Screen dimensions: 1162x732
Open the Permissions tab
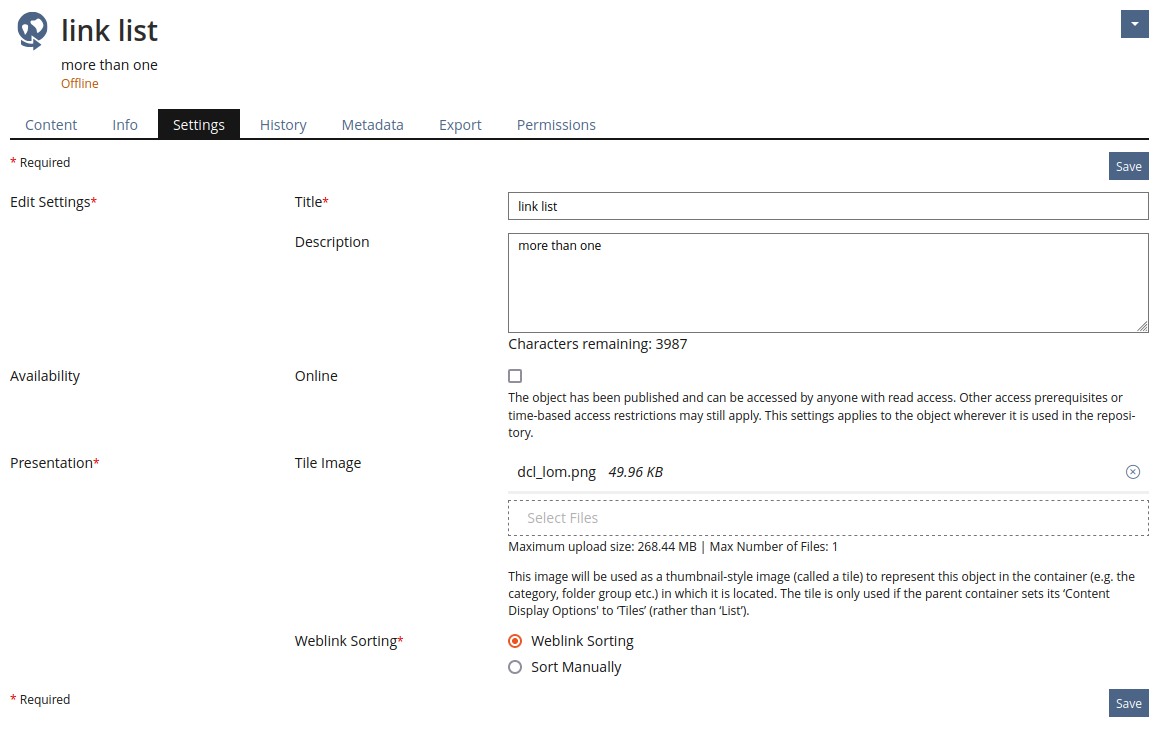tap(556, 125)
